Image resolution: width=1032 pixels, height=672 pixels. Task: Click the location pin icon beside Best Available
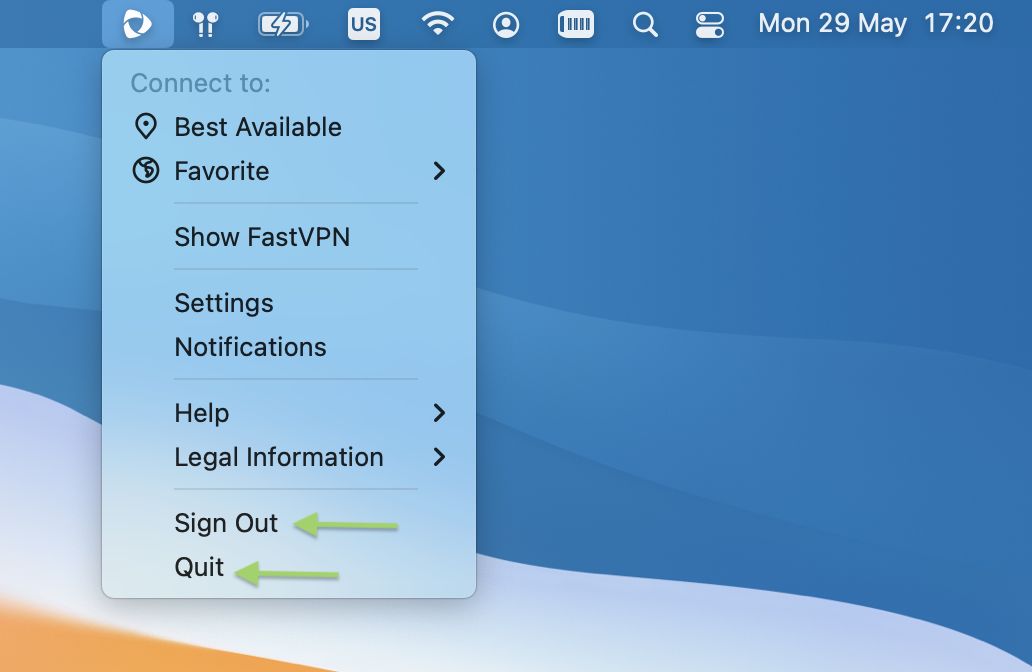click(x=146, y=127)
